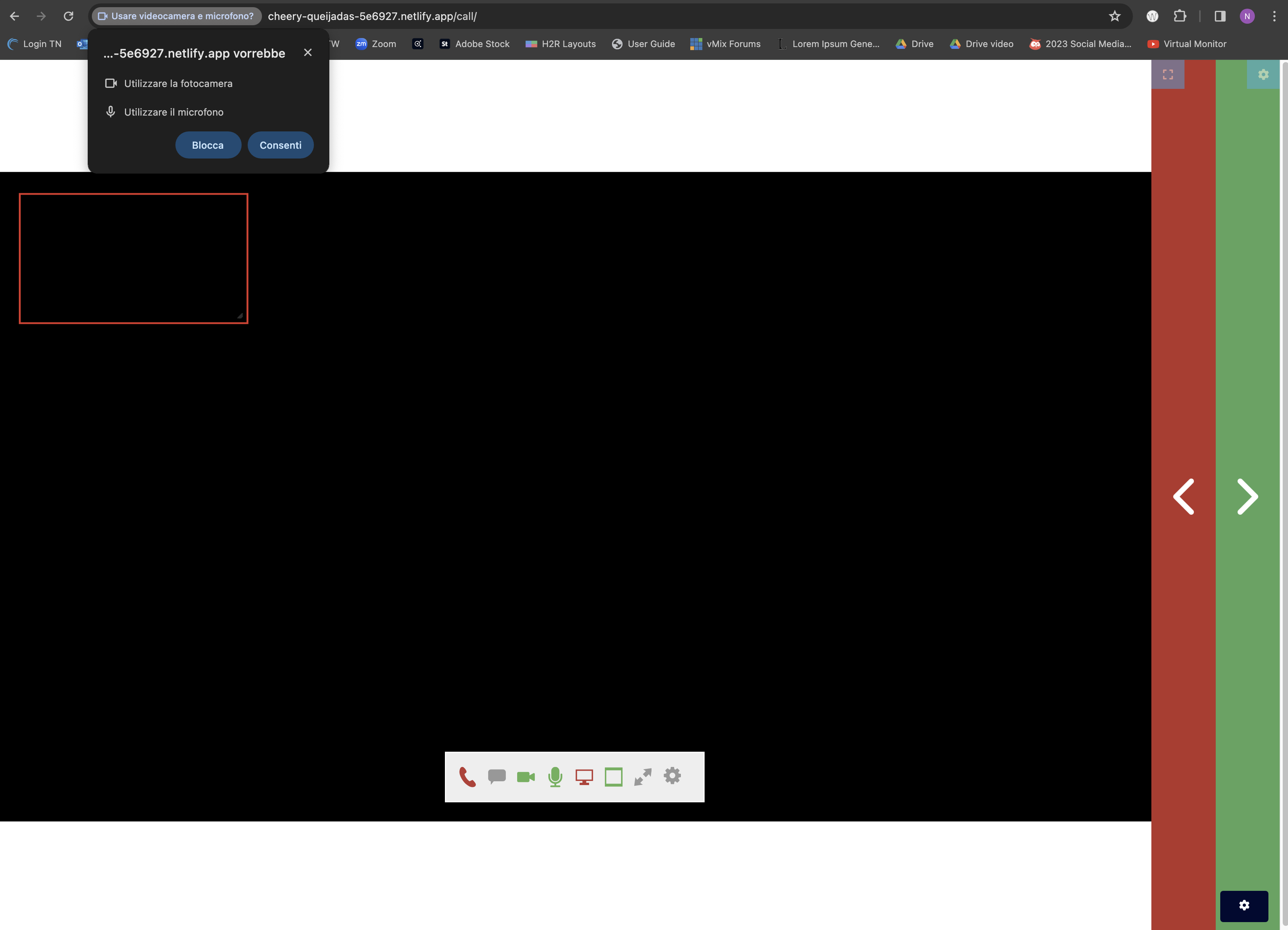Screen dimensions: 1288x930
Task: Expand to fullscreen with diagonal arrows icon
Action: point(643,777)
